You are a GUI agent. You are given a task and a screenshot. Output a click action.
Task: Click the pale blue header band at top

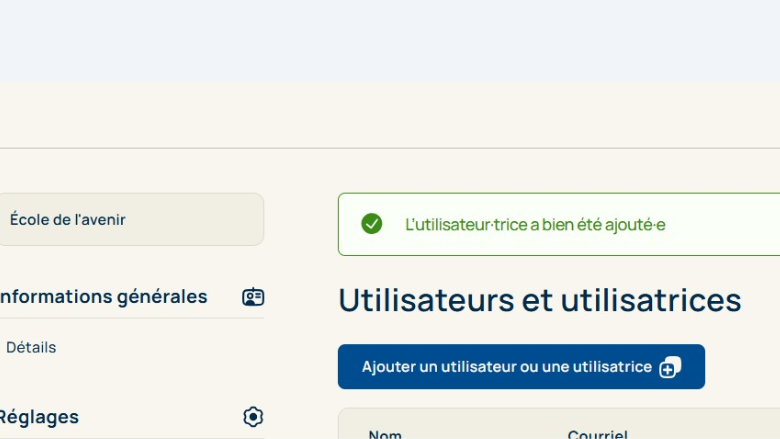390,40
